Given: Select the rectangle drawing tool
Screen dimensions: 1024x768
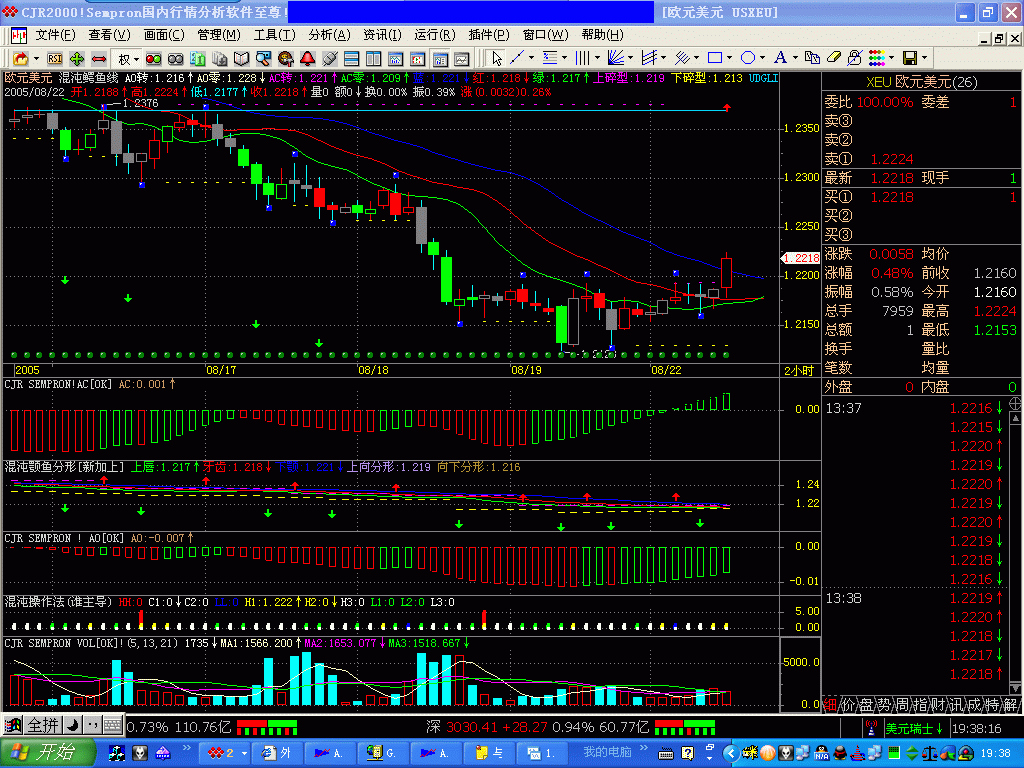Looking at the screenshot, I should coord(715,58).
